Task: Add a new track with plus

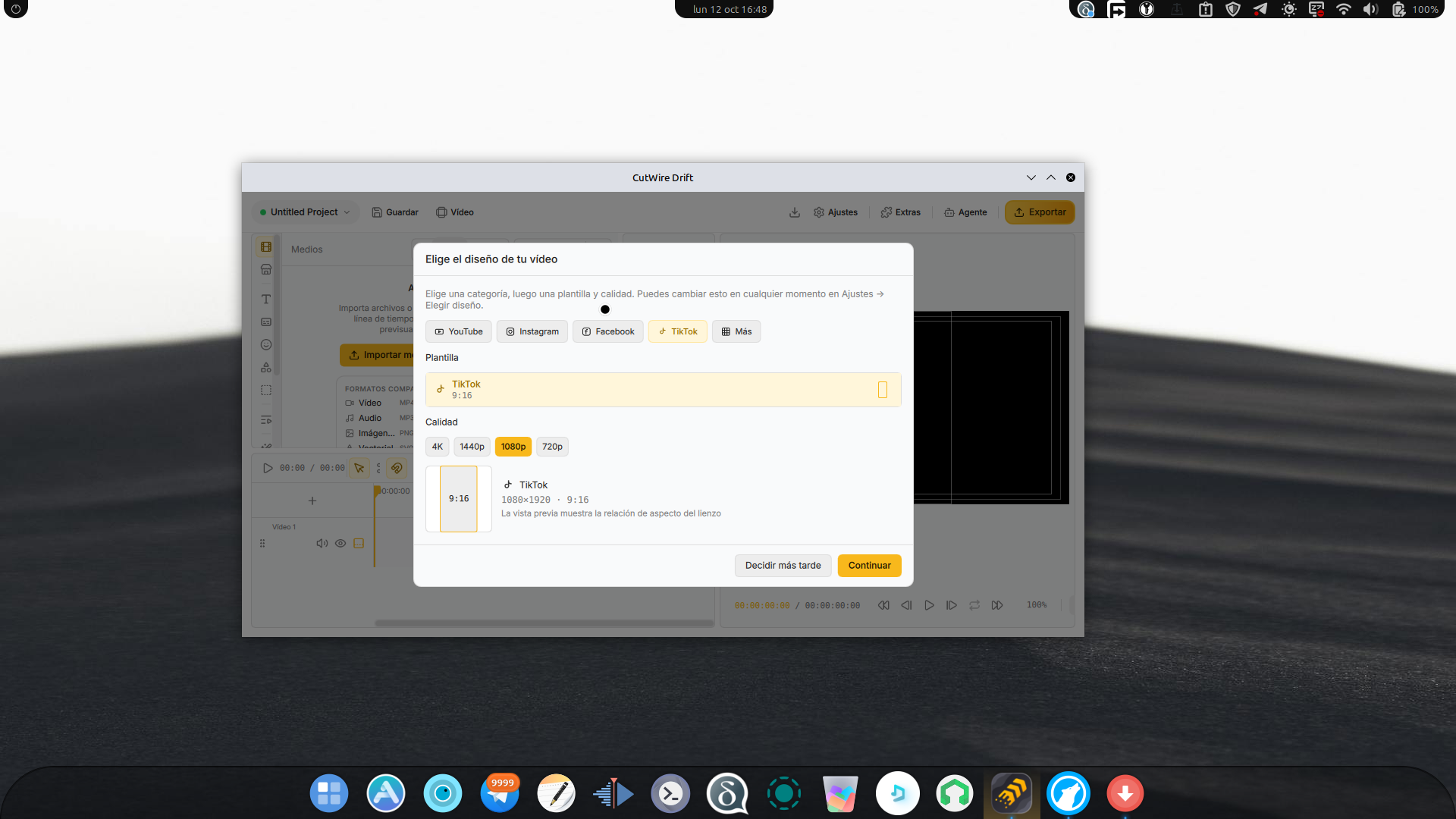Action: [312, 500]
